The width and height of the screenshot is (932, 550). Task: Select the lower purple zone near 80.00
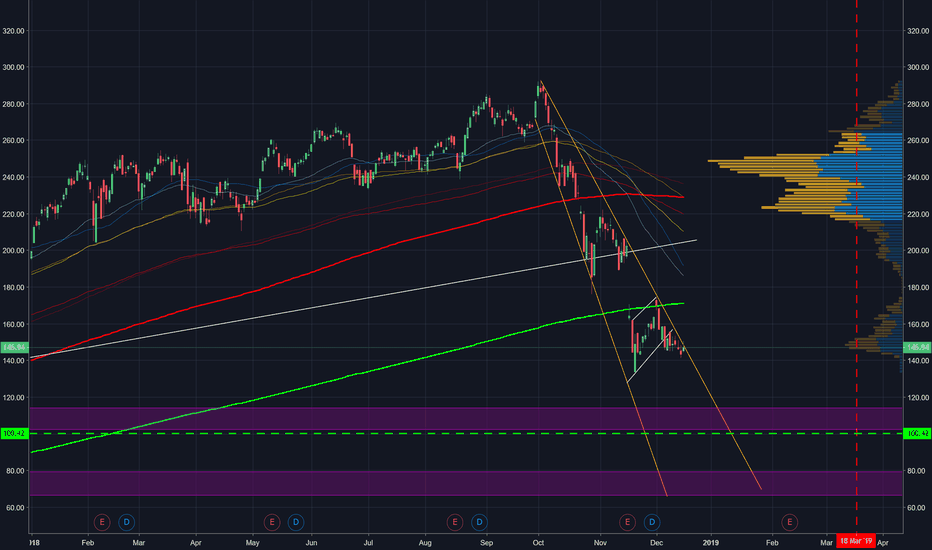pos(467,483)
